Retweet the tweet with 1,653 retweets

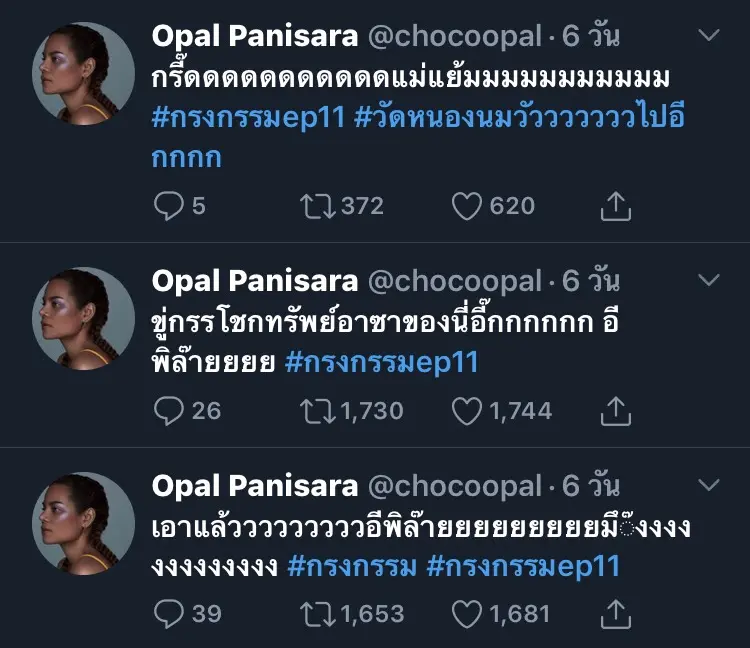(x=317, y=613)
